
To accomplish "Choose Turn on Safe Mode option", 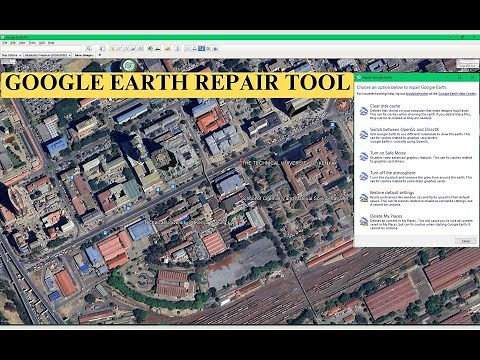I will click(416, 157).
